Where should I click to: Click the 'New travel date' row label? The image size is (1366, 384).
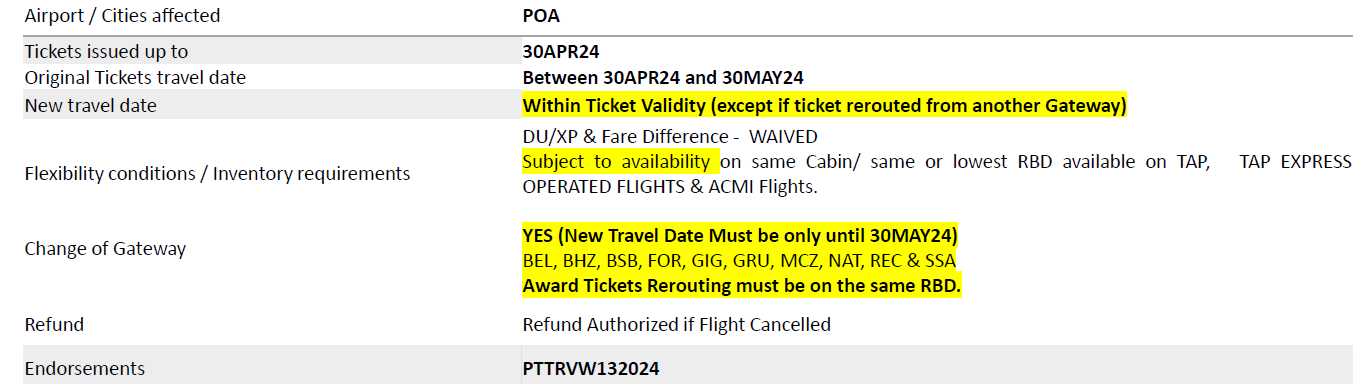tap(90, 105)
